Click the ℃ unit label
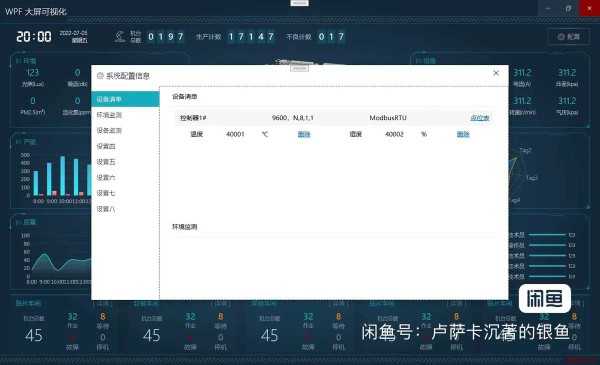Viewport: 600px width, 365px height. pos(264,134)
